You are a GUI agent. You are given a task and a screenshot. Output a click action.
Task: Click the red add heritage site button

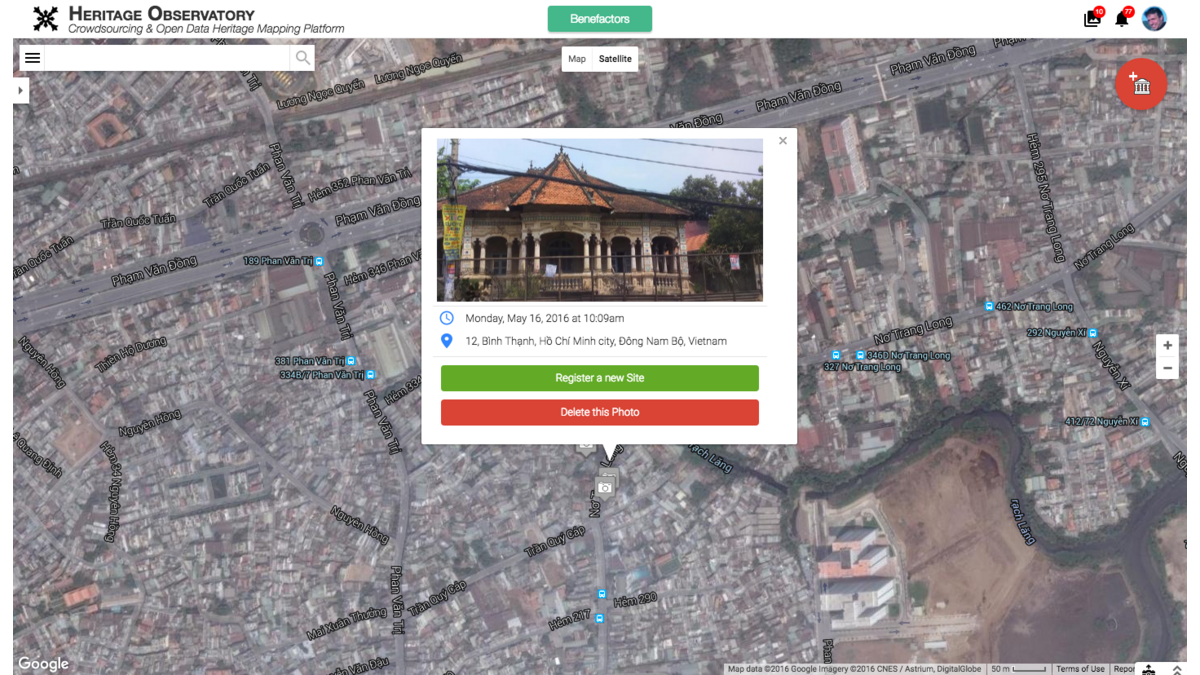coord(1141,85)
